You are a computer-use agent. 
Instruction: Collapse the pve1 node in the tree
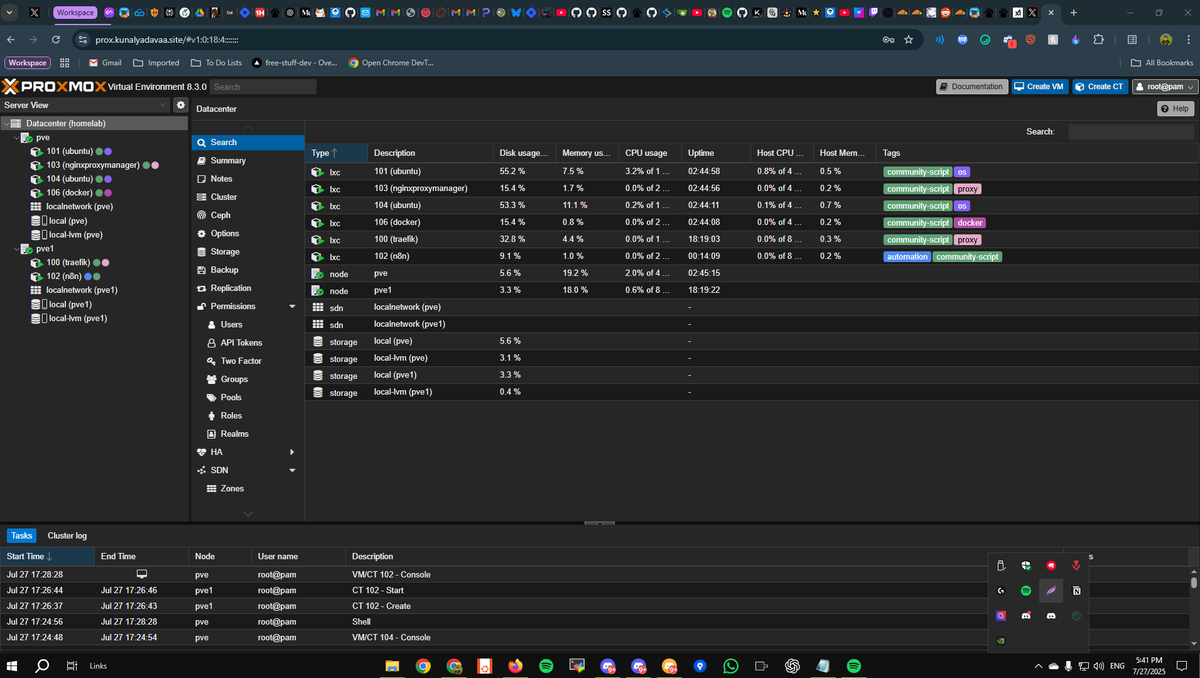coord(15,248)
